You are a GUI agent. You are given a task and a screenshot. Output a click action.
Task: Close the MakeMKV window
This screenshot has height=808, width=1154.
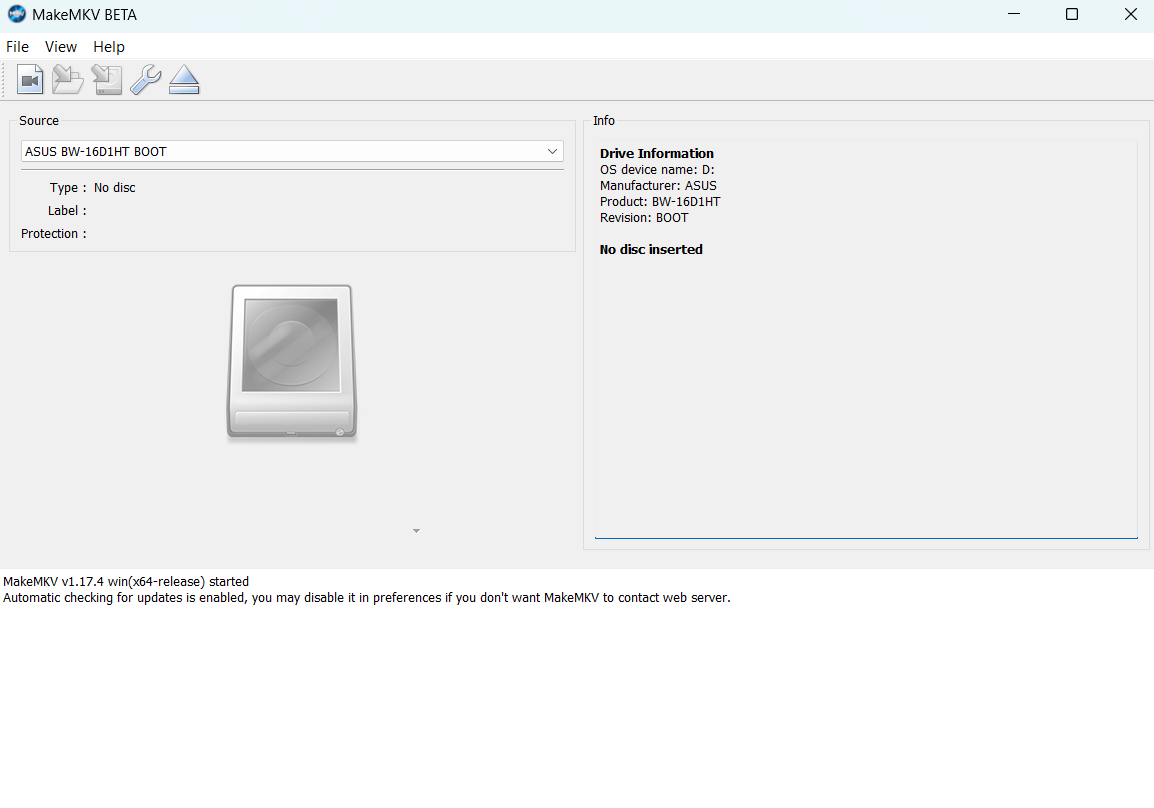click(1130, 14)
